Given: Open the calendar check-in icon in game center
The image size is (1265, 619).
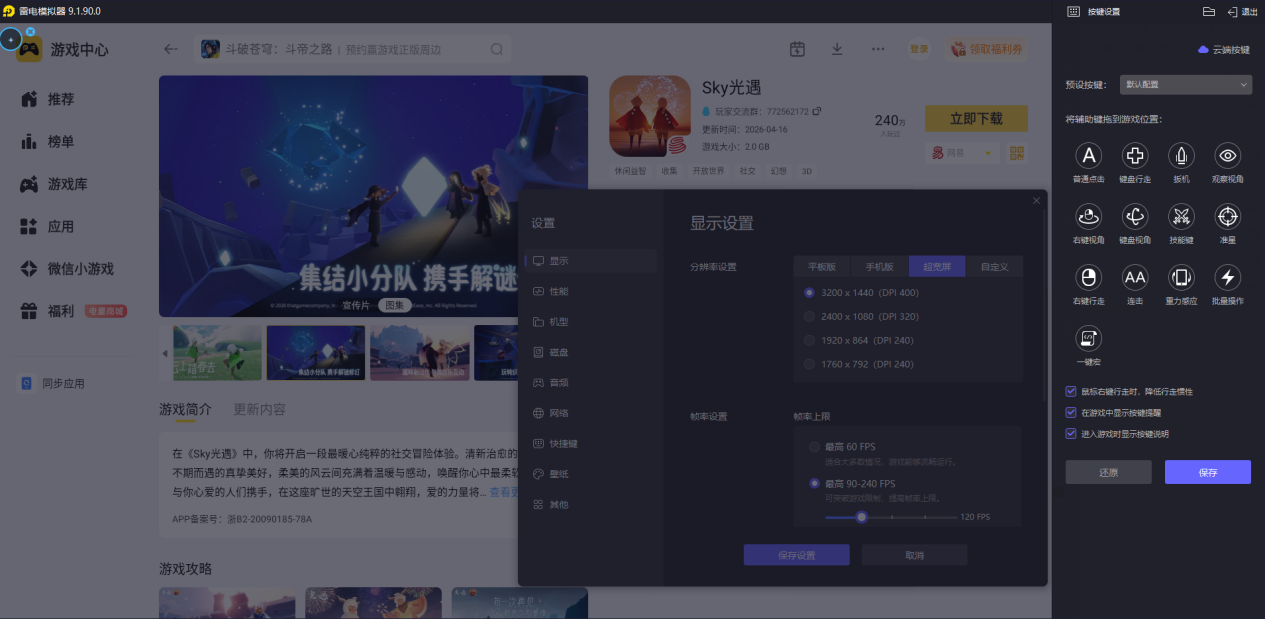Looking at the screenshot, I should pyautogui.click(x=797, y=49).
